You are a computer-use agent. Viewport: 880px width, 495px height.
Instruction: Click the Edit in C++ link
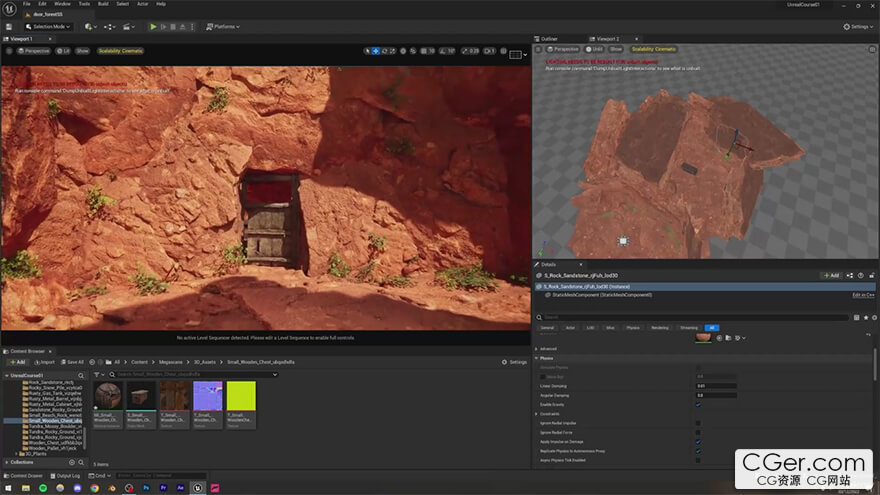[863, 295]
